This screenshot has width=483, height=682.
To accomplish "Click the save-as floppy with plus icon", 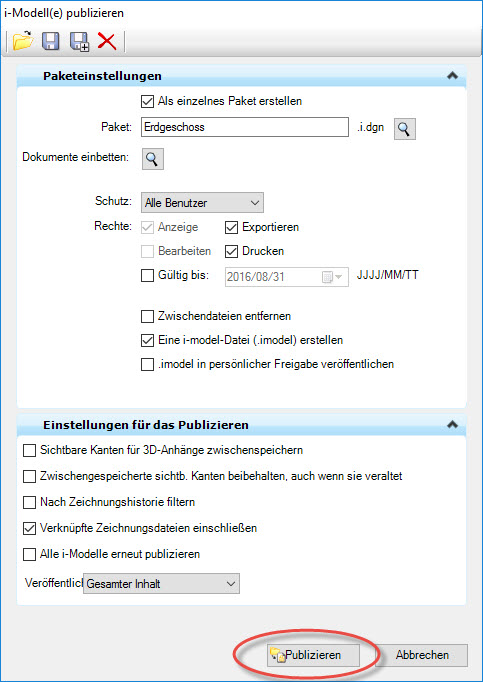I will [80, 42].
